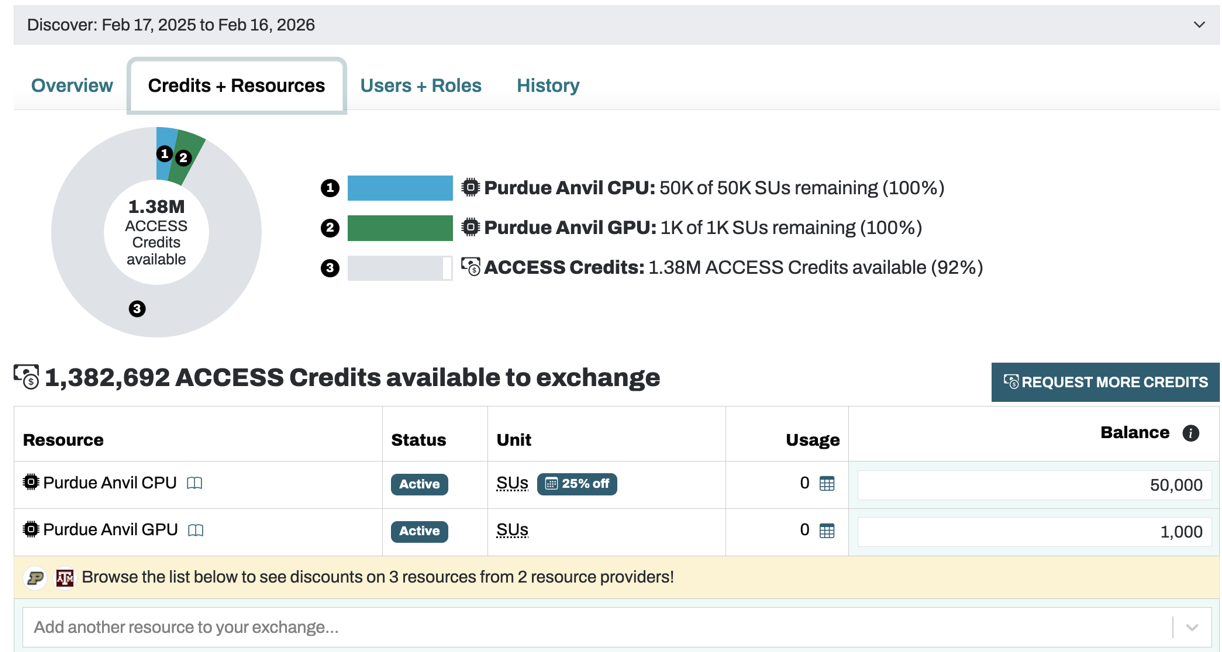
Task: Switch to the Overview tab
Action: pos(72,86)
